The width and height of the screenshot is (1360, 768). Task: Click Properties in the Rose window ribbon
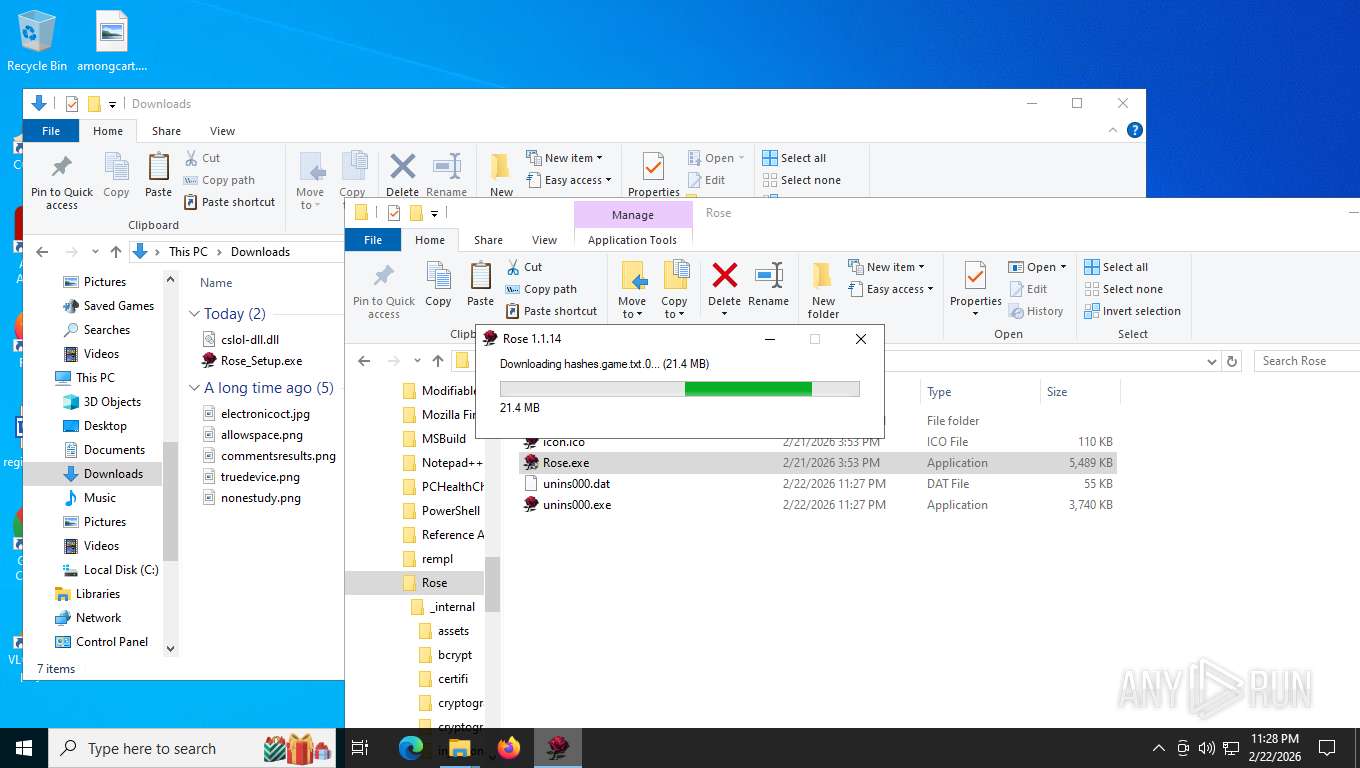(x=976, y=288)
